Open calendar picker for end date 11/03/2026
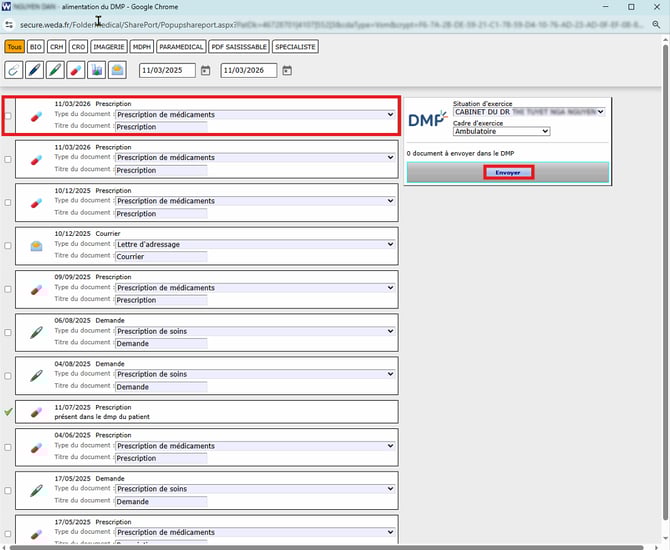The height and width of the screenshot is (550, 670). tap(287, 71)
